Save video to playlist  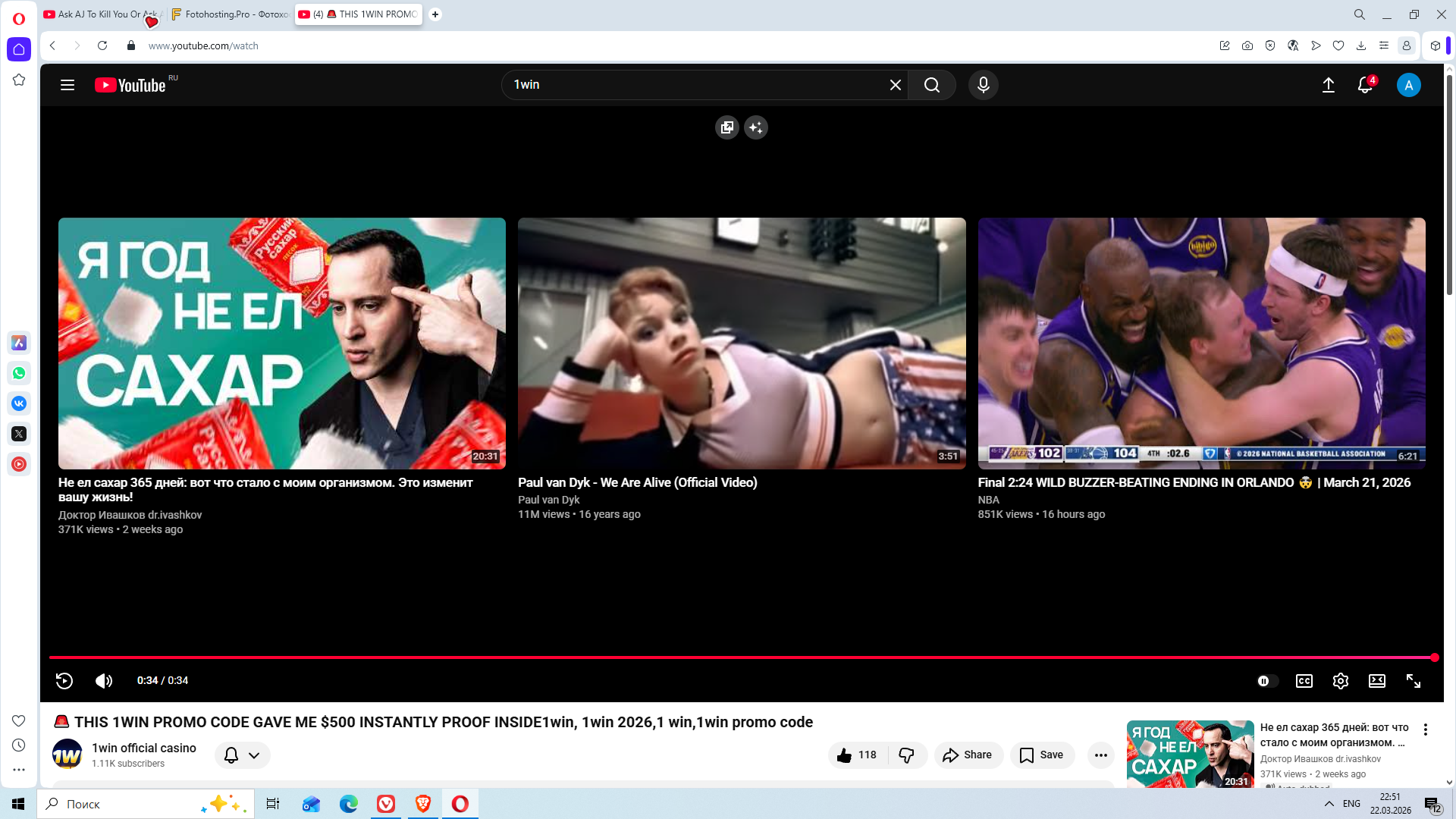pyautogui.click(x=1041, y=755)
